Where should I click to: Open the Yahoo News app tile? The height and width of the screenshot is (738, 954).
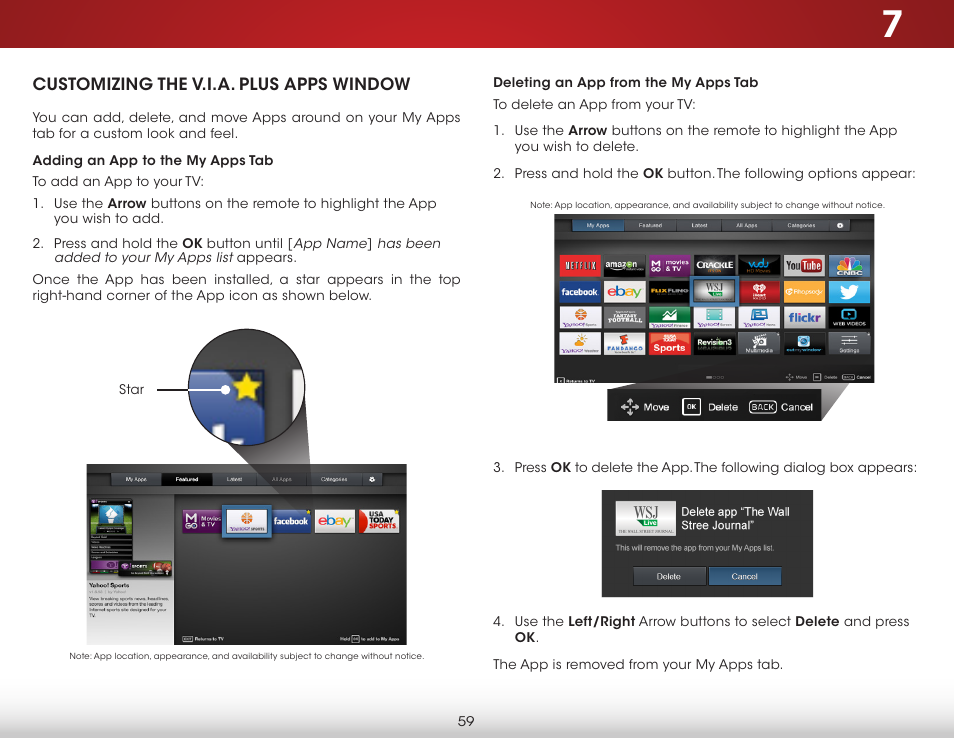coord(759,317)
